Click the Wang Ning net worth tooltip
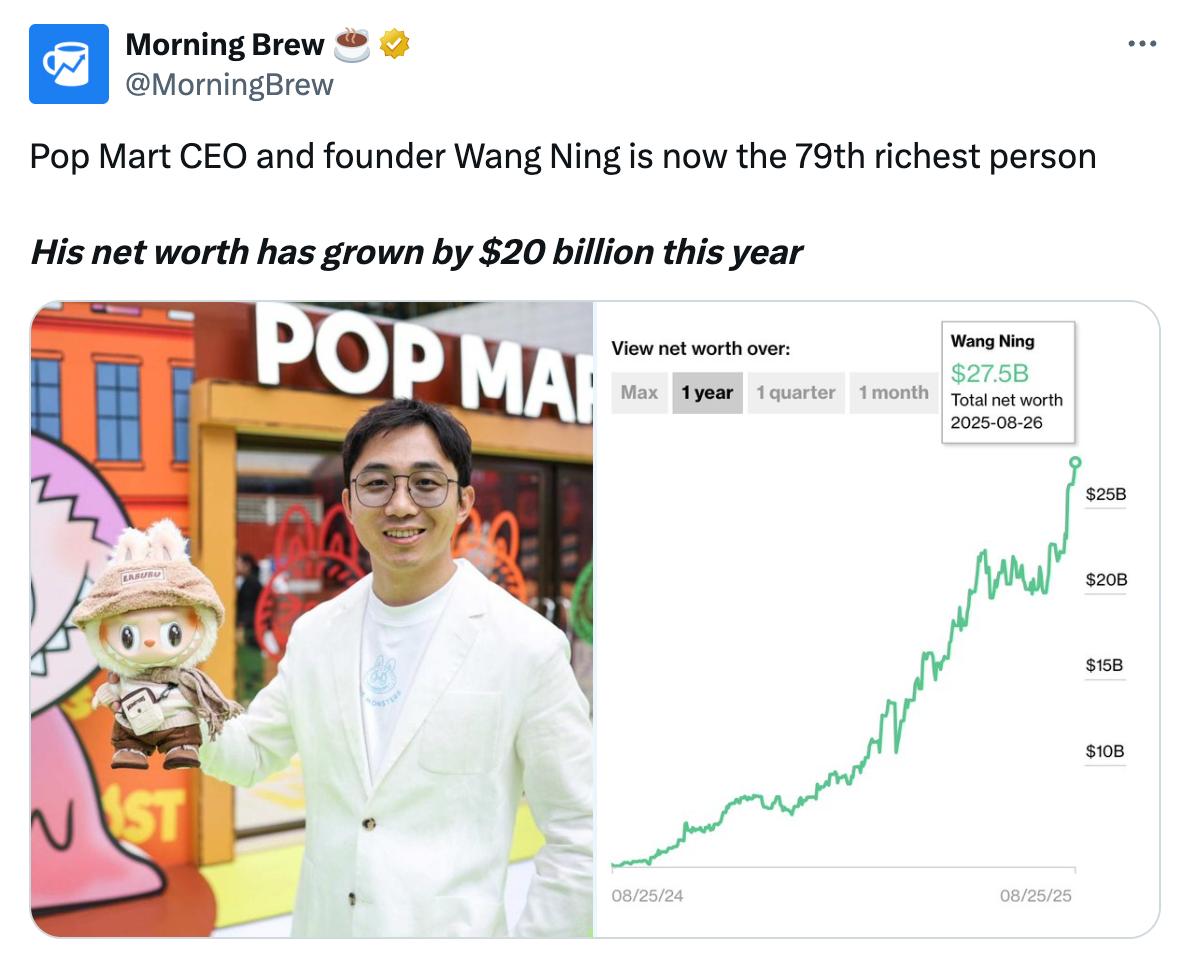Viewport: 1192px width, 966px height. click(1008, 382)
